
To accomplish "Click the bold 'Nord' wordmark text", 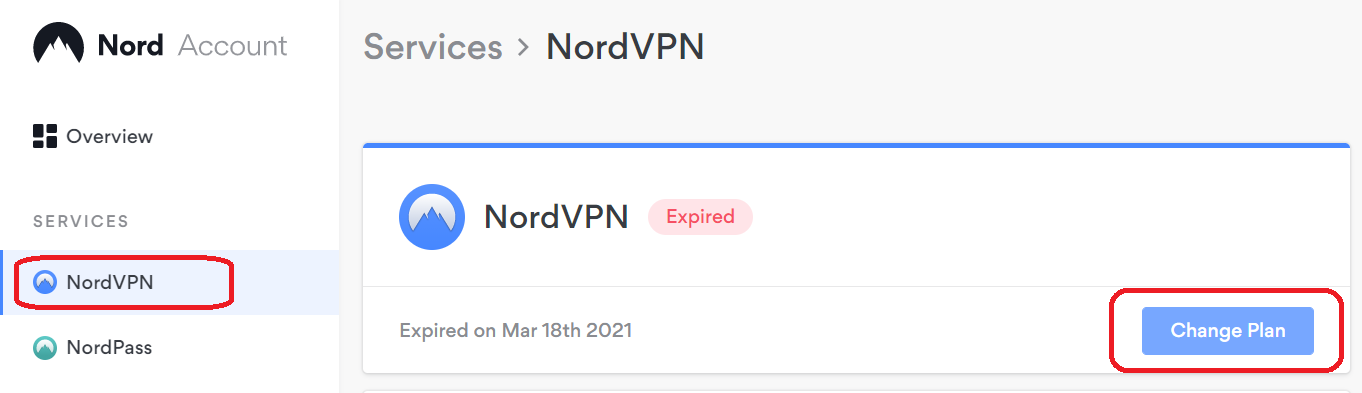I will (x=130, y=45).
